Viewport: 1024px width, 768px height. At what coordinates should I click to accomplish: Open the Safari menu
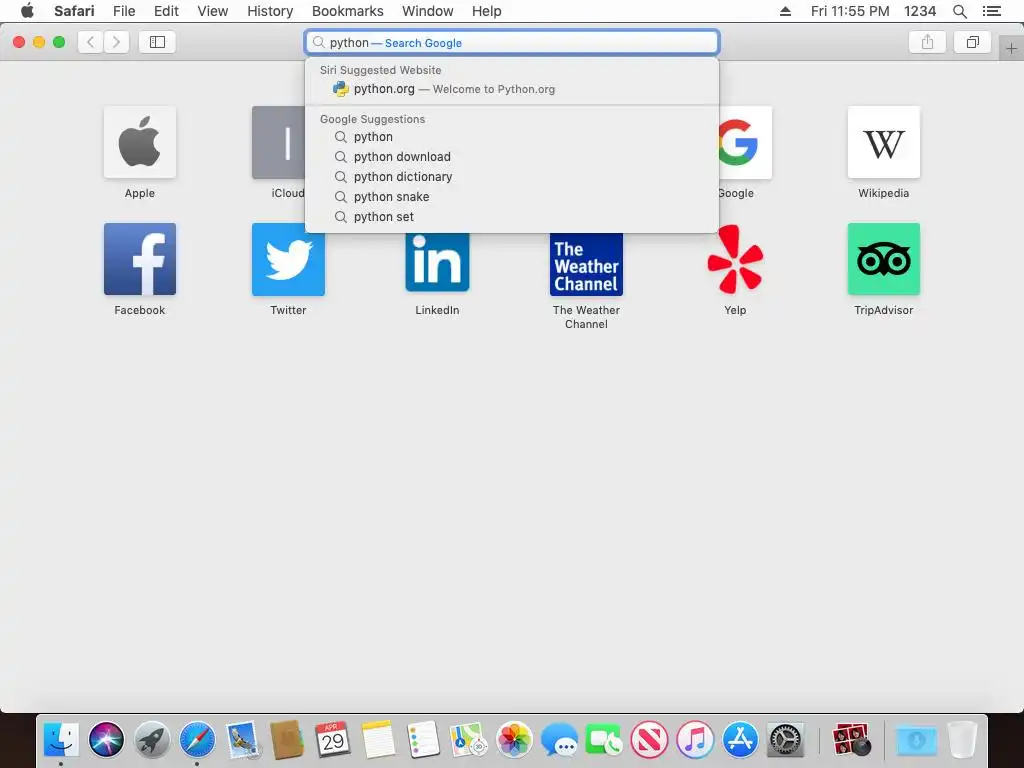(74, 11)
